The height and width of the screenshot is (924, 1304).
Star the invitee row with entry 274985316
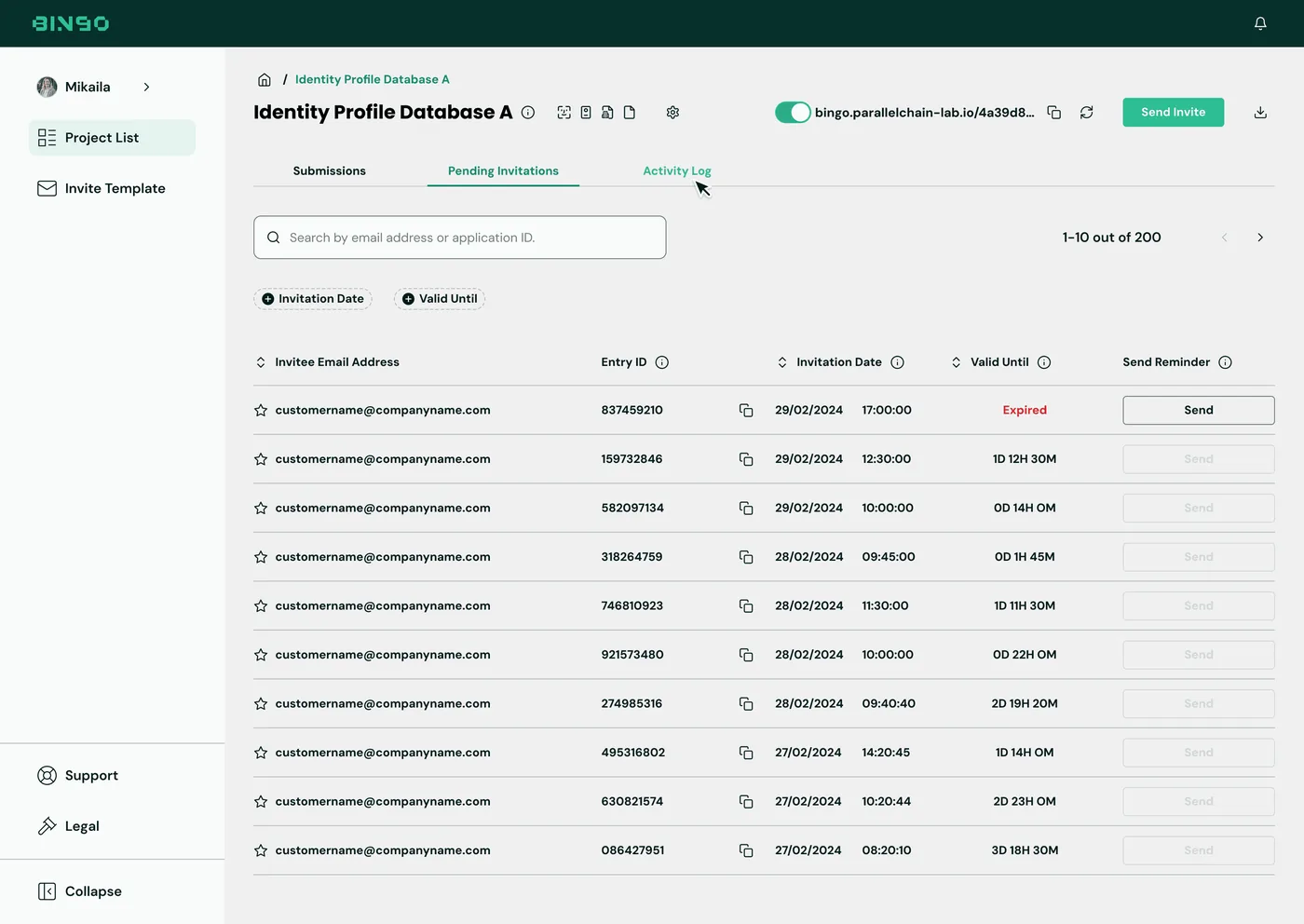(x=261, y=704)
